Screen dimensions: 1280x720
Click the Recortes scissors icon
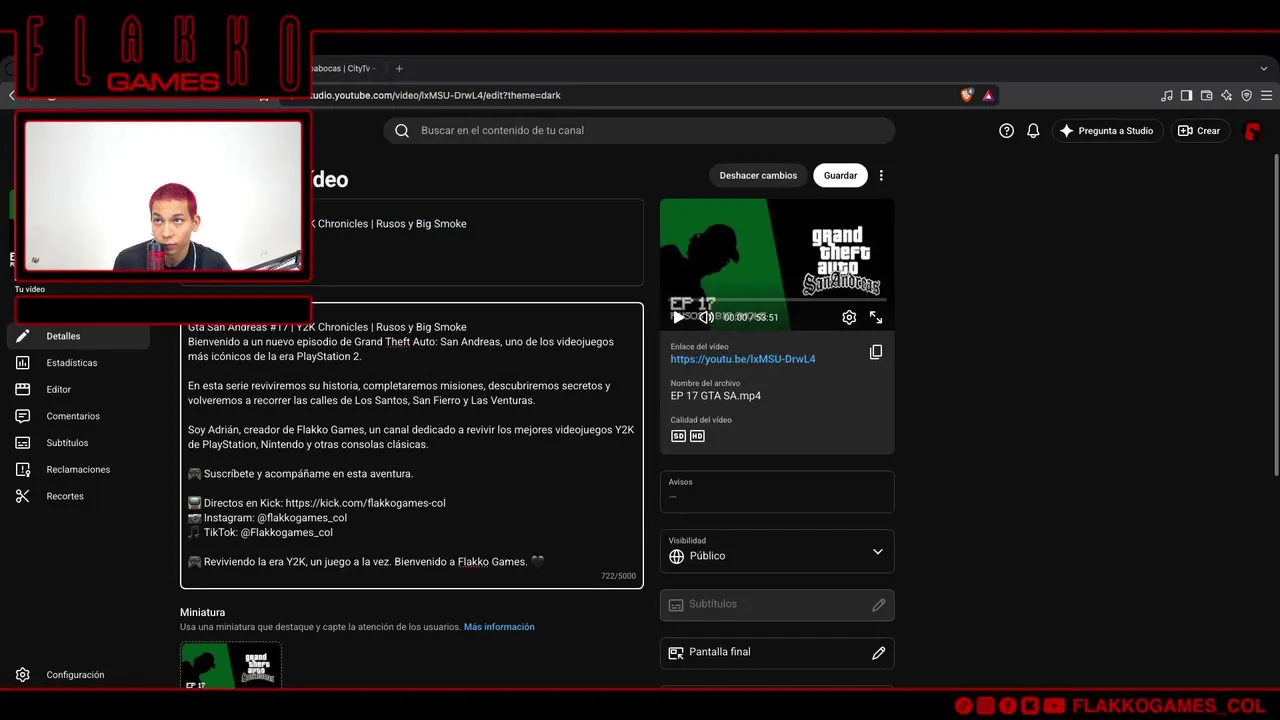[x=23, y=496]
